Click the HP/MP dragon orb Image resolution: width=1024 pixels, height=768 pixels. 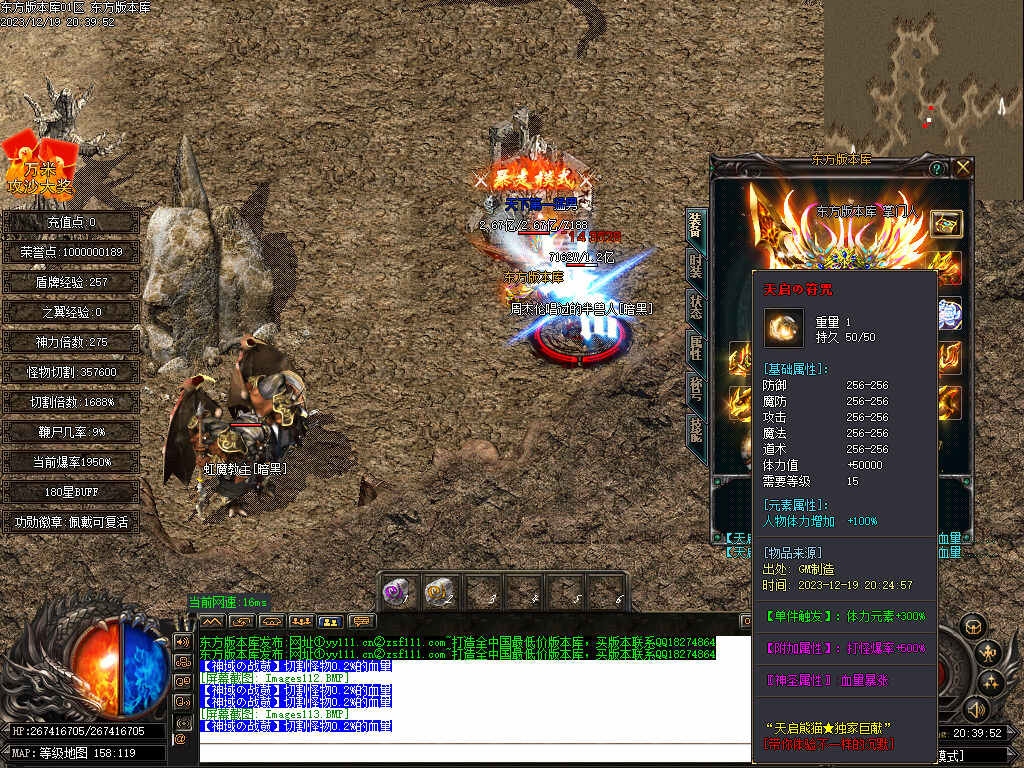click(120, 667)
